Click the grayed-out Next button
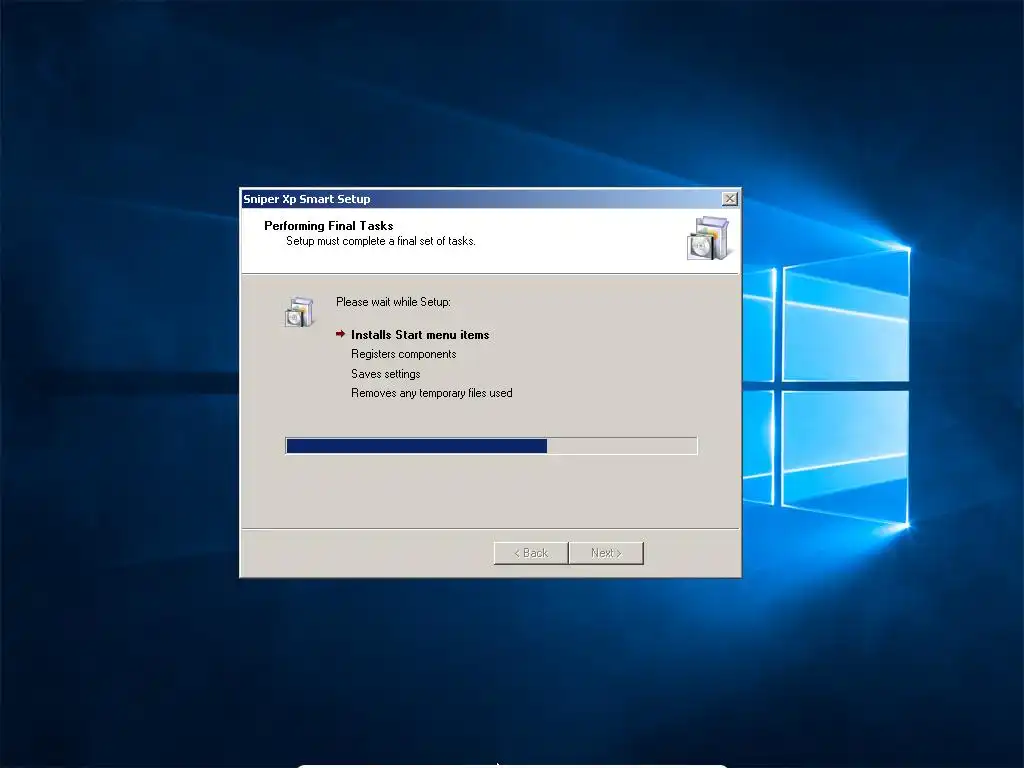The height and width of the screenshot is (768, 1024). [x=606, y=553]
